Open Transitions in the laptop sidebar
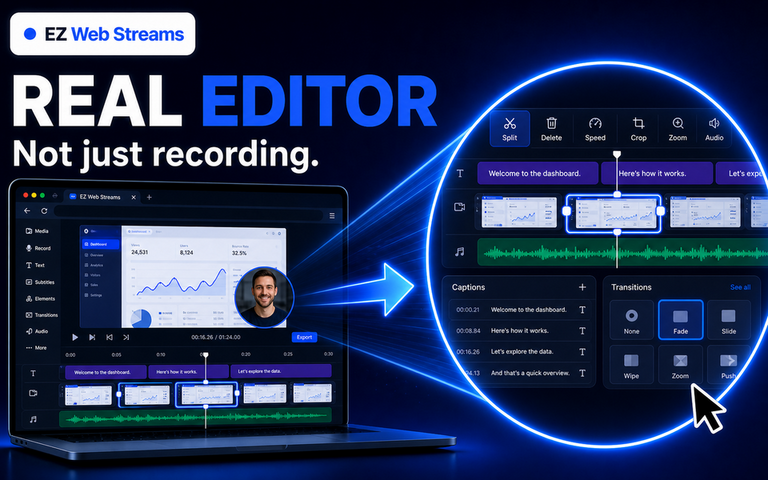This screenshot has height=480, width=768. 42,315
